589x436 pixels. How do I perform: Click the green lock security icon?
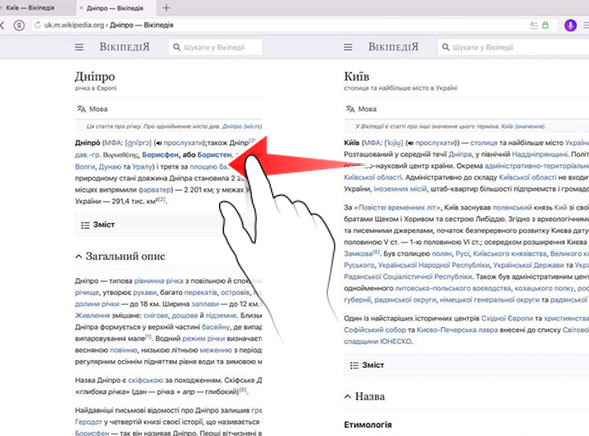tap(545, 25)
